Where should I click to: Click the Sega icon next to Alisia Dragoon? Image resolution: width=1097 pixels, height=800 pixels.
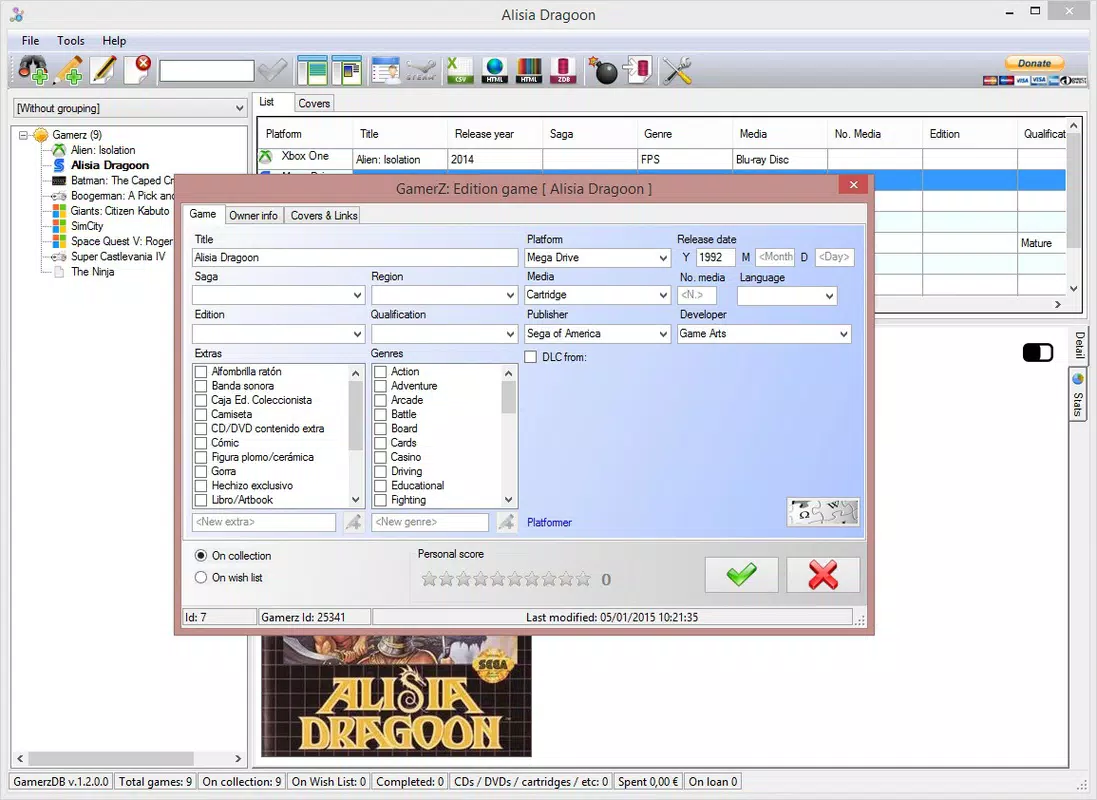59,165
